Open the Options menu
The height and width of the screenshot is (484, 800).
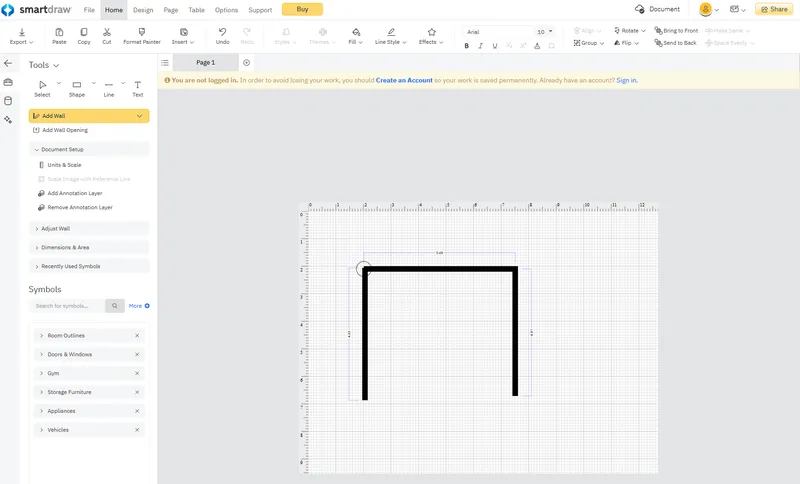(227, 10)
